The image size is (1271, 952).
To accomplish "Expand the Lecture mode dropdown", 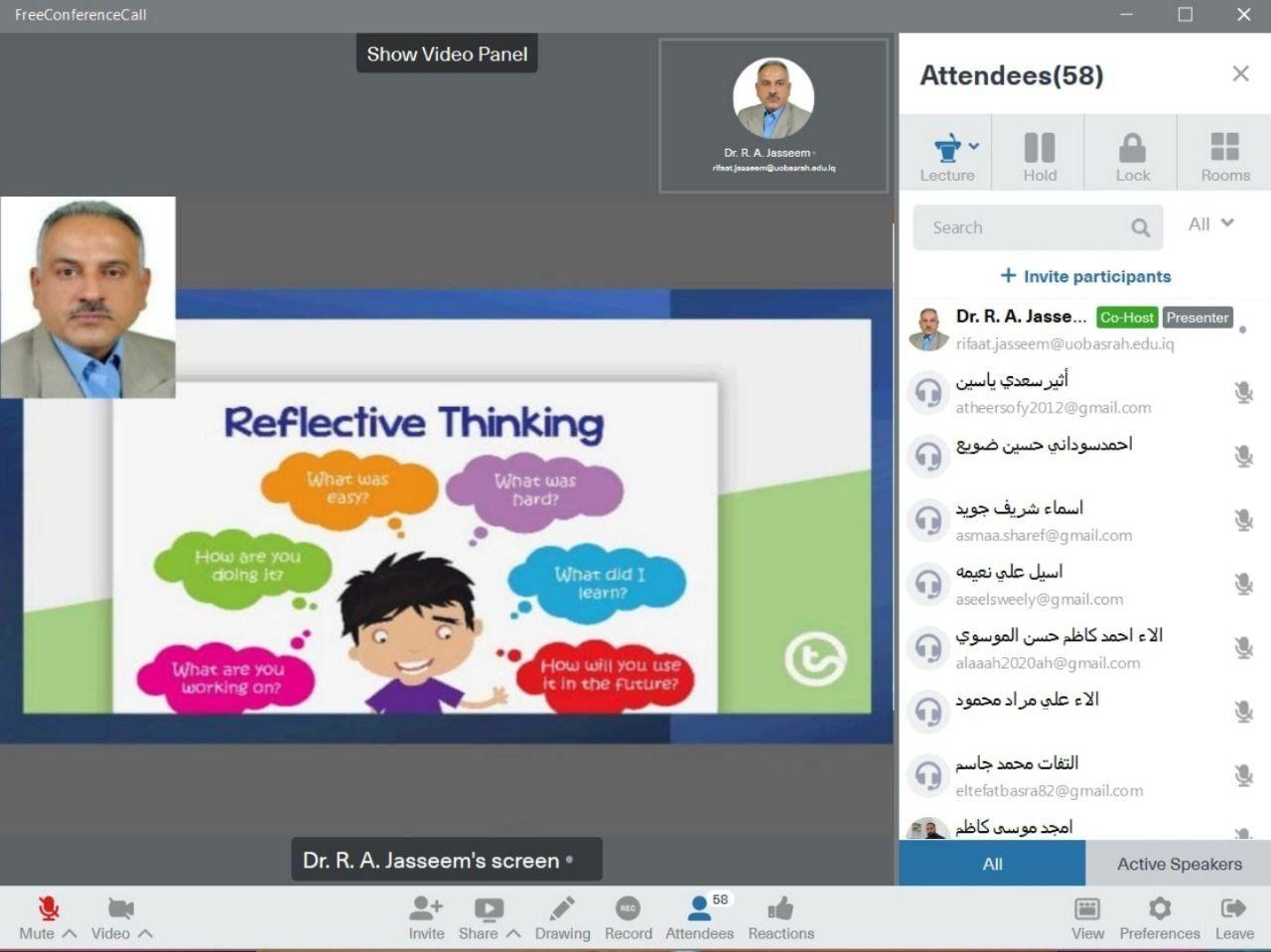I will click(x=974, y=146).
